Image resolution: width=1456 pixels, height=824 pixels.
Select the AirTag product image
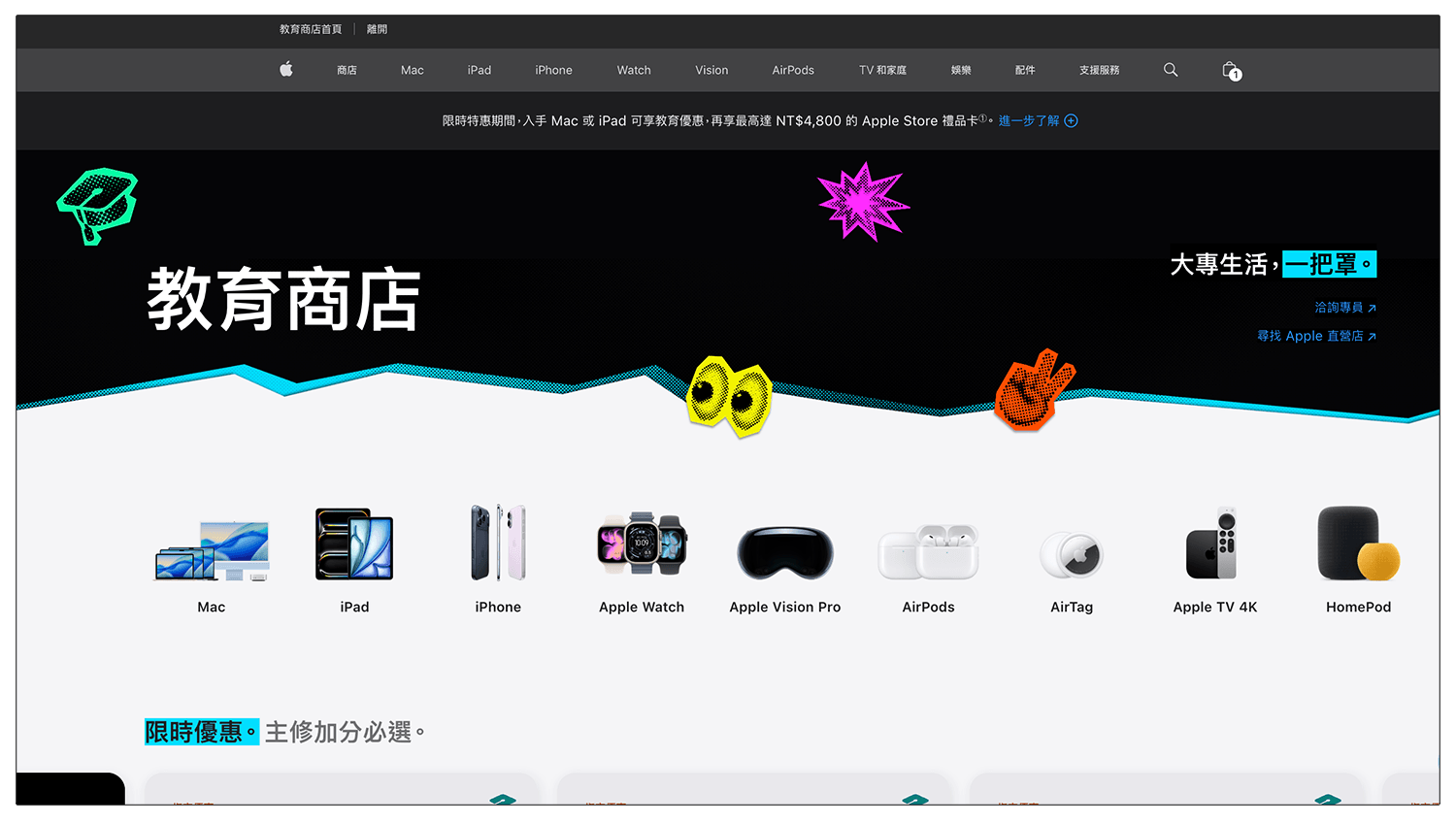coord(1072,555)
